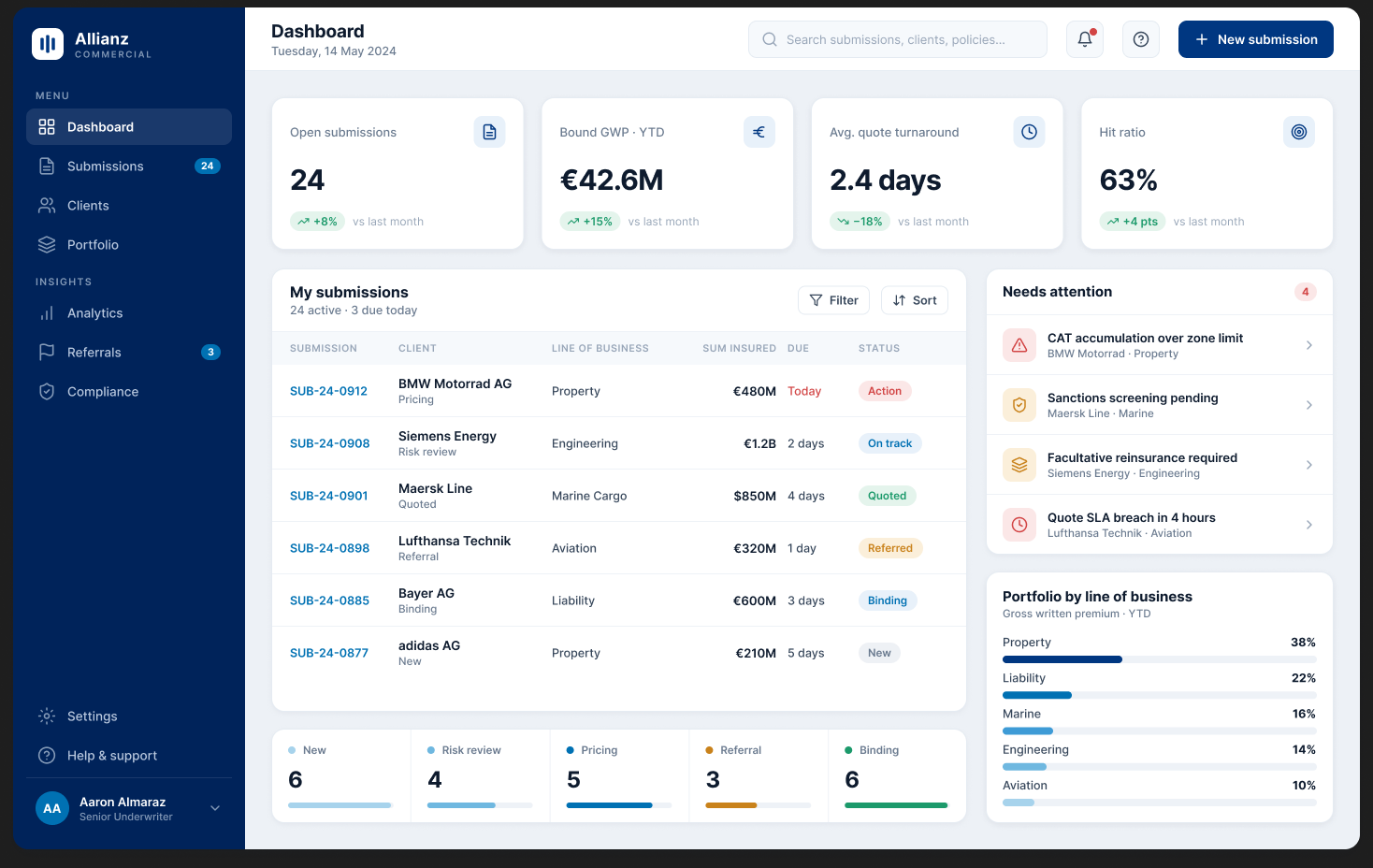Click the Analytics bar chart icon
Image resolution: width=1373 pixels, height=868 pixels.
point(47,313)
